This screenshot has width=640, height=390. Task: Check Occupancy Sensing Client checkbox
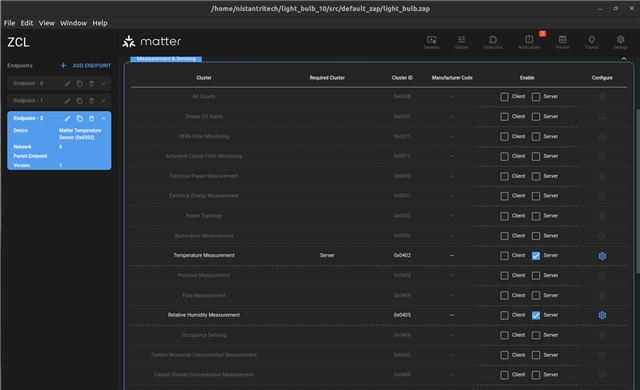click(x=504, y=335)
